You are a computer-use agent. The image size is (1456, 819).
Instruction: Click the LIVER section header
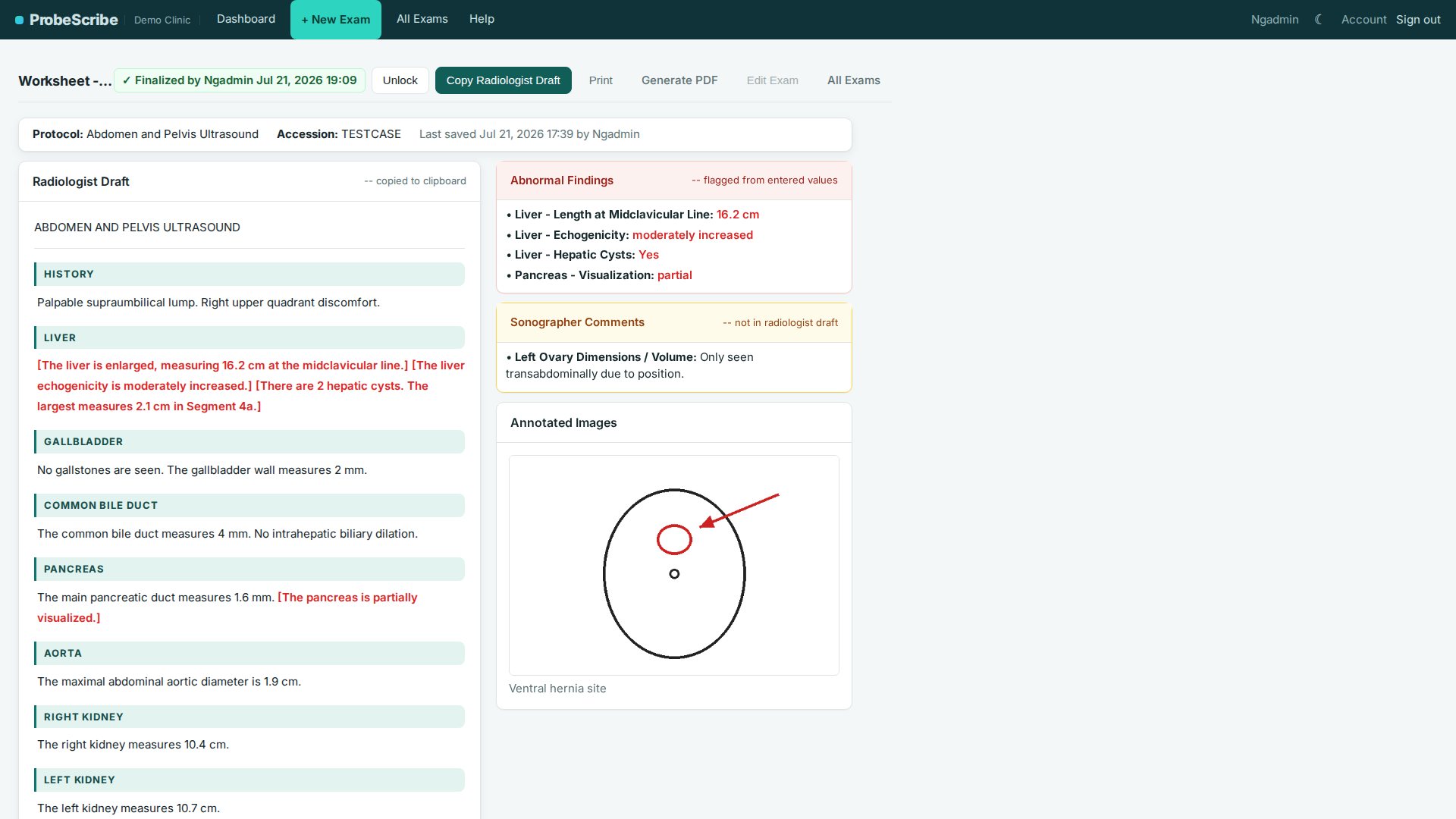point(249,337)
